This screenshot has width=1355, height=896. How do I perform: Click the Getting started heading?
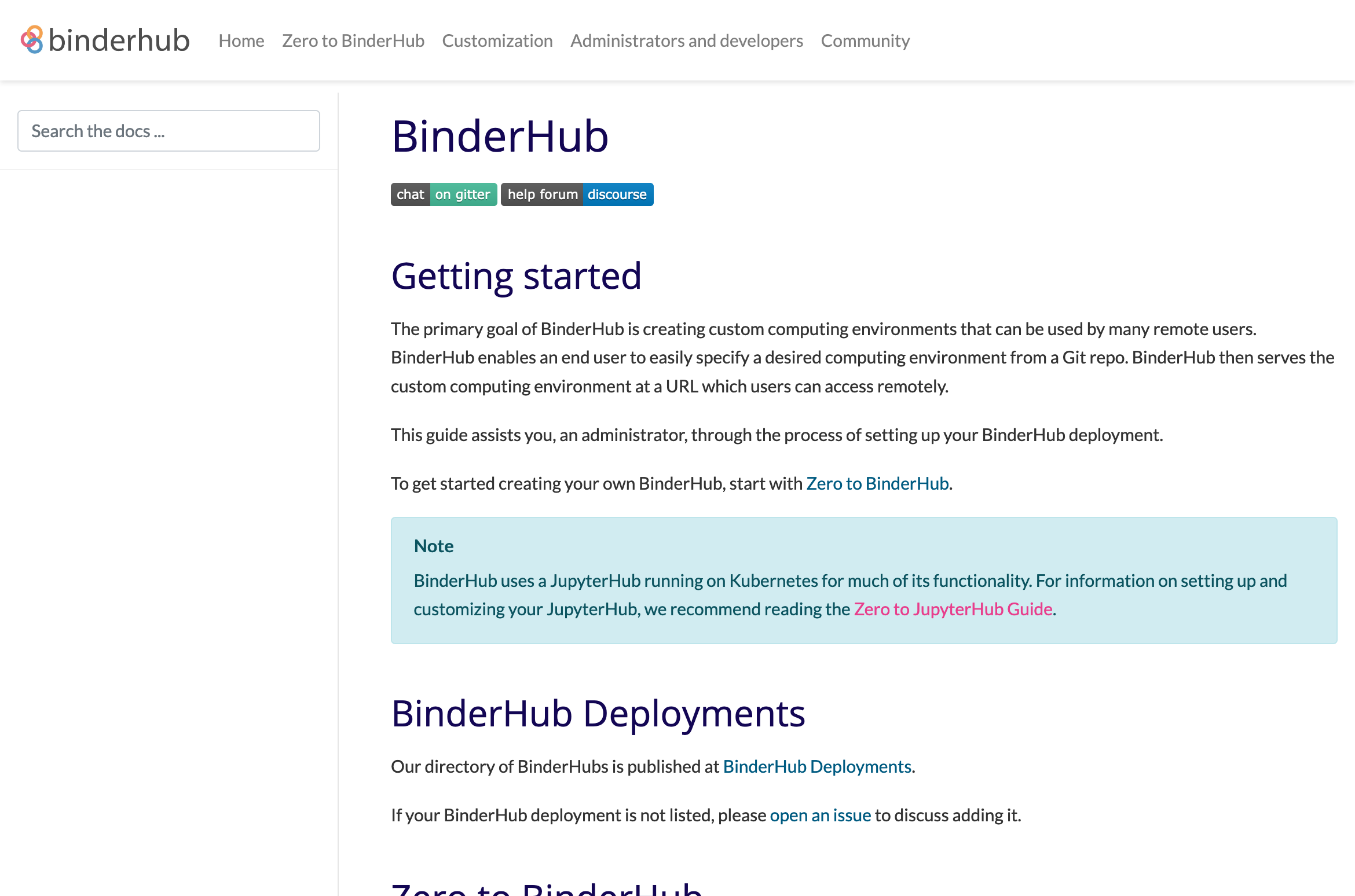pos(516,276)
